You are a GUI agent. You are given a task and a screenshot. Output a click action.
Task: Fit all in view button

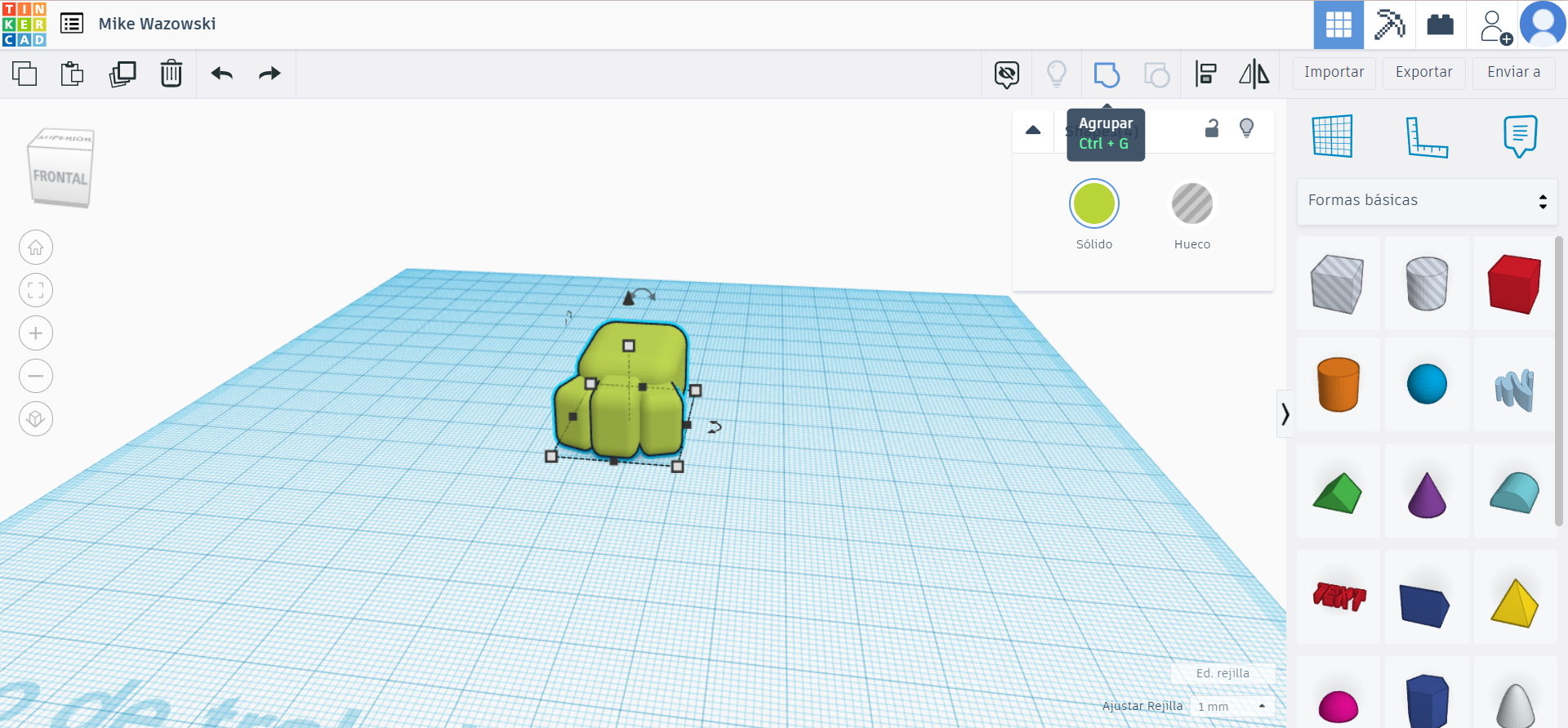click(x=36, y=290)
